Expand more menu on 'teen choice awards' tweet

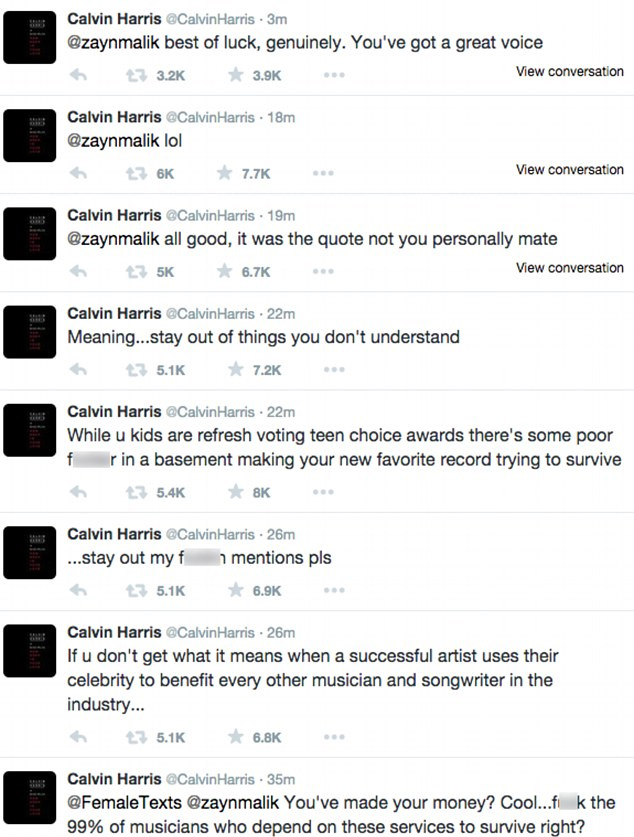(x=322, y=493)
